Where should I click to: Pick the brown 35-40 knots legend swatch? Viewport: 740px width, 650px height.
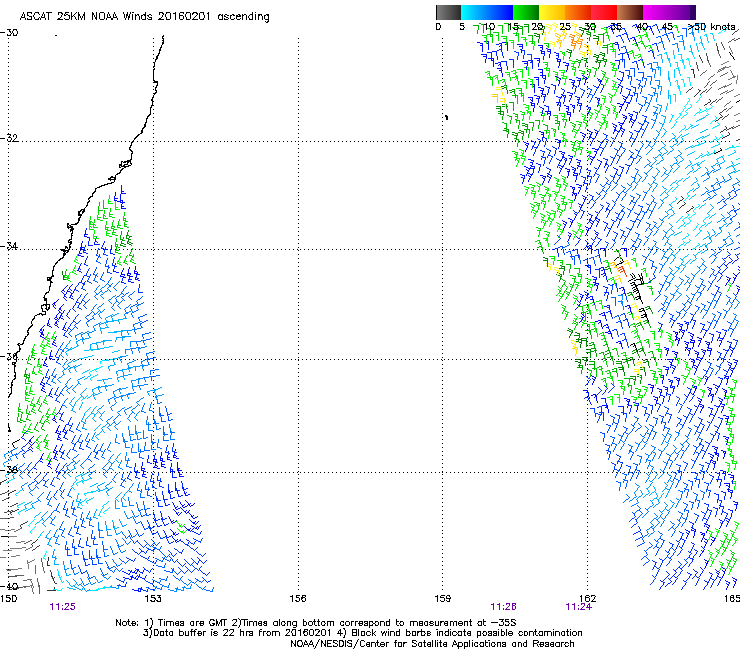[x=630, y=12]
